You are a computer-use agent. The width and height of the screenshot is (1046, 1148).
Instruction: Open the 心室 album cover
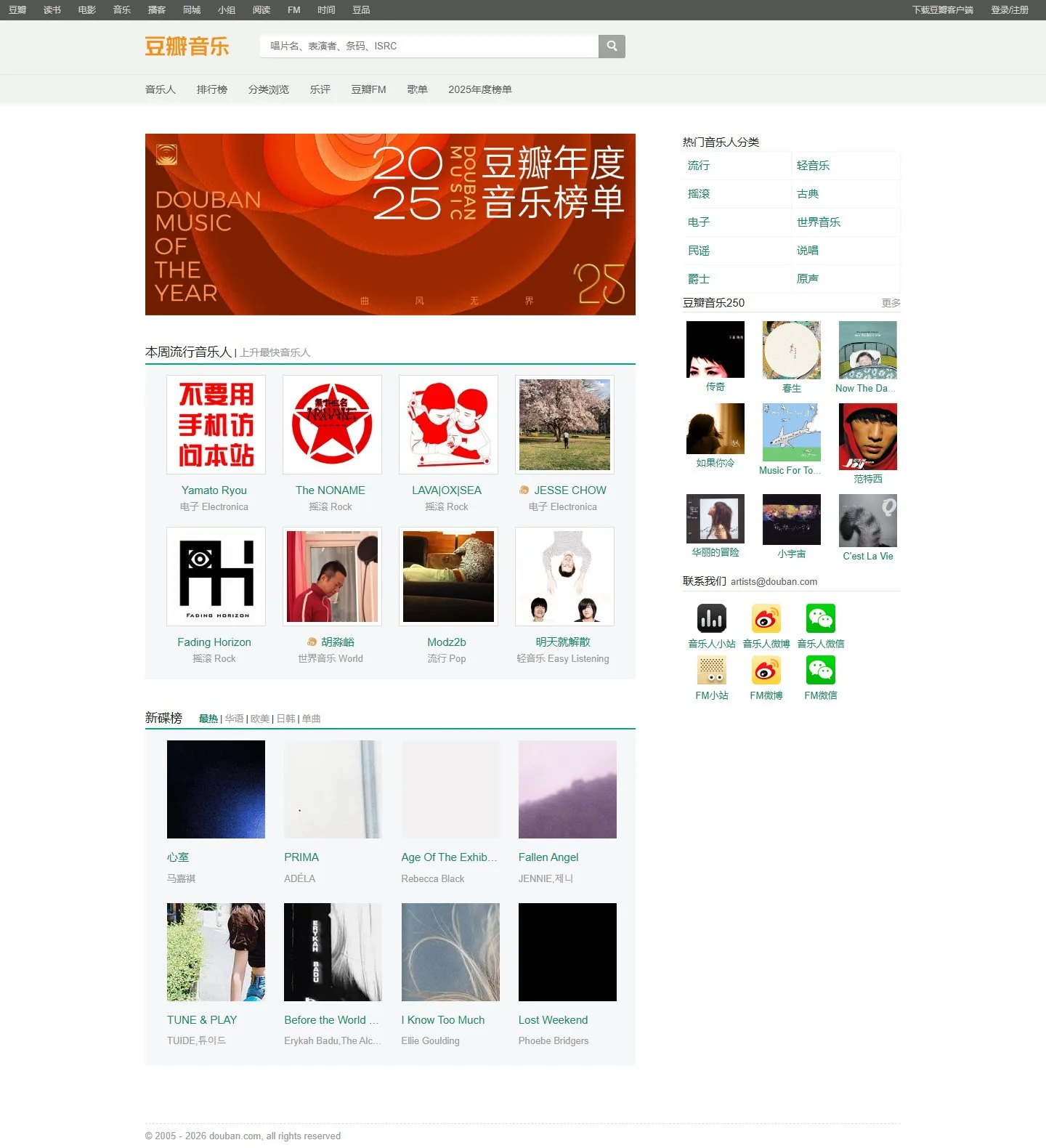[216, 789]
